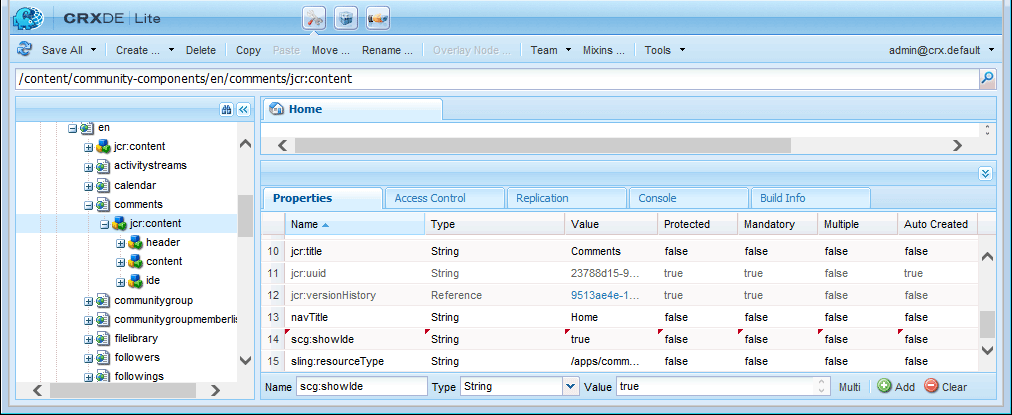1012x415 pixels.
Task: Click the green Add icon
Action: [x=884, y=386]
